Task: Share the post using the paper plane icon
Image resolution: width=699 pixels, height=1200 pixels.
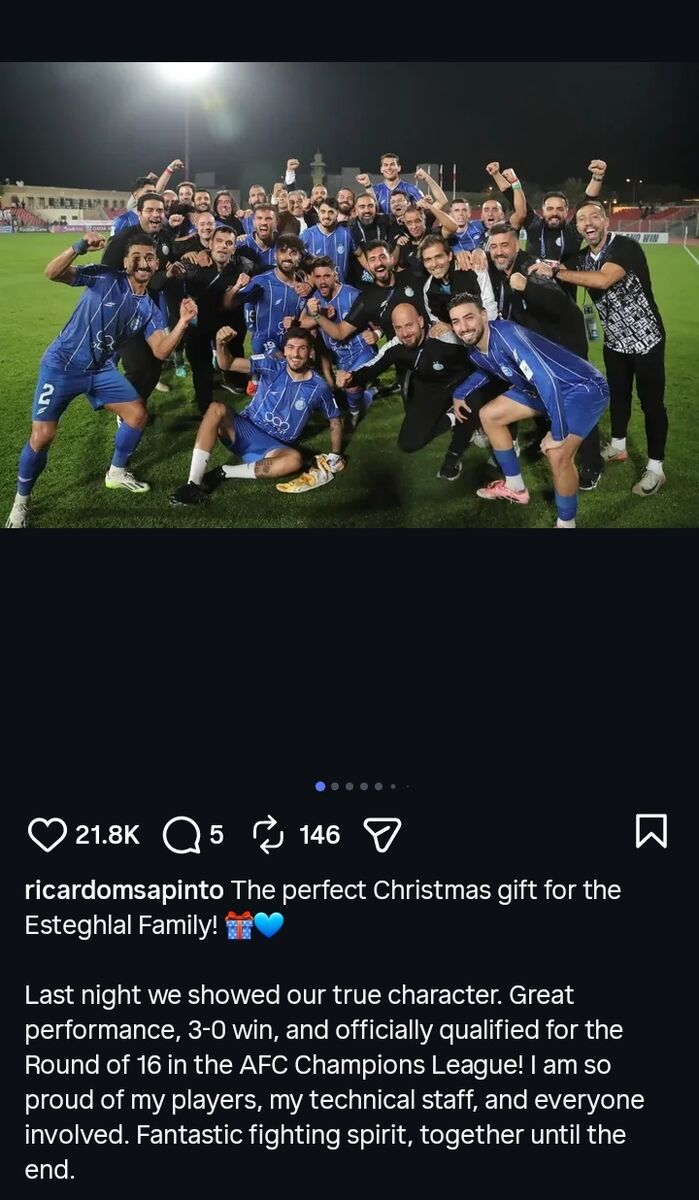Action: point(381,834)
